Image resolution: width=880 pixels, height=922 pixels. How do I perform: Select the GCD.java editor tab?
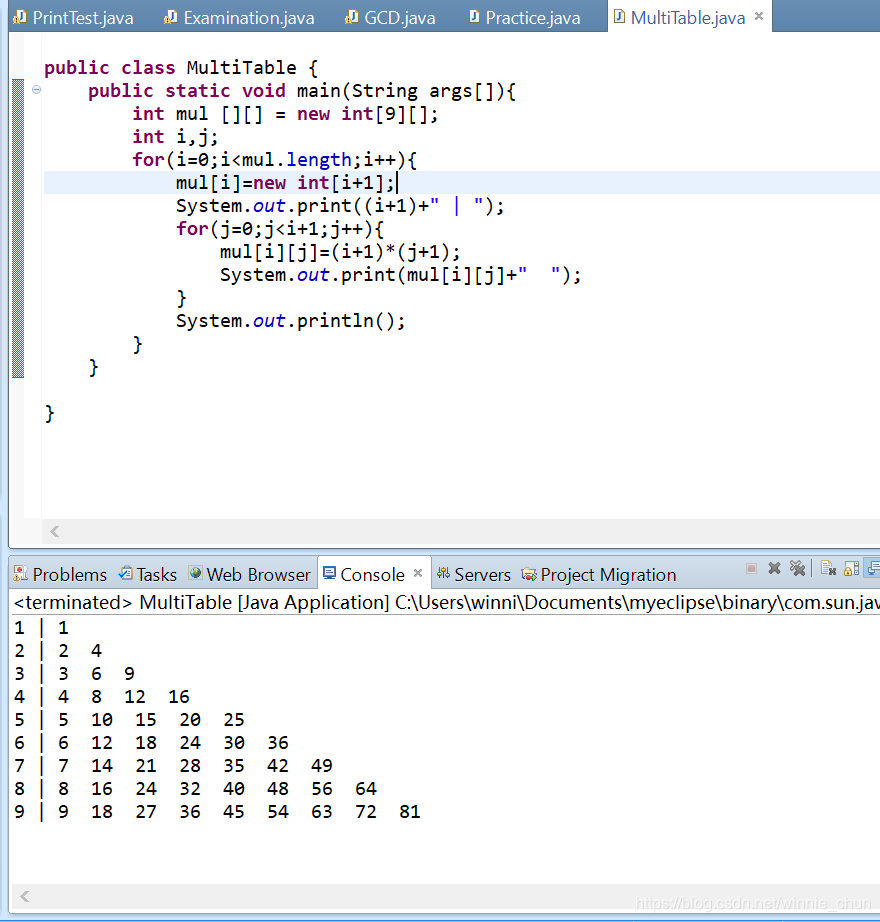[390, 18]
